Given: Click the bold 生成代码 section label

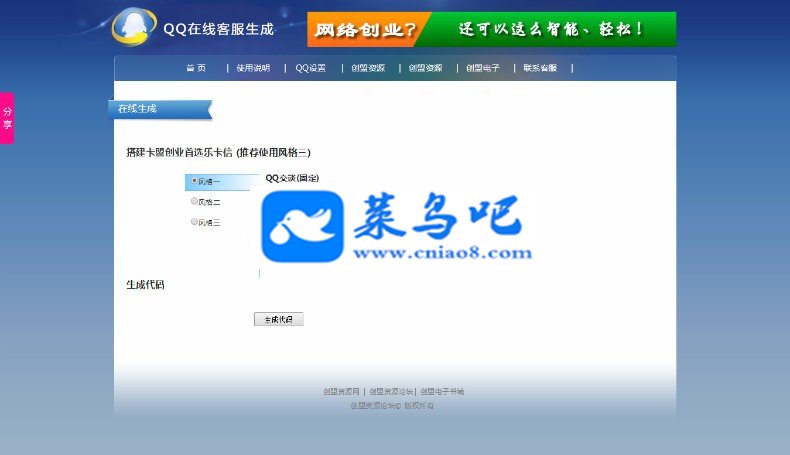Looking at the screenshot, I should (145, 285).
